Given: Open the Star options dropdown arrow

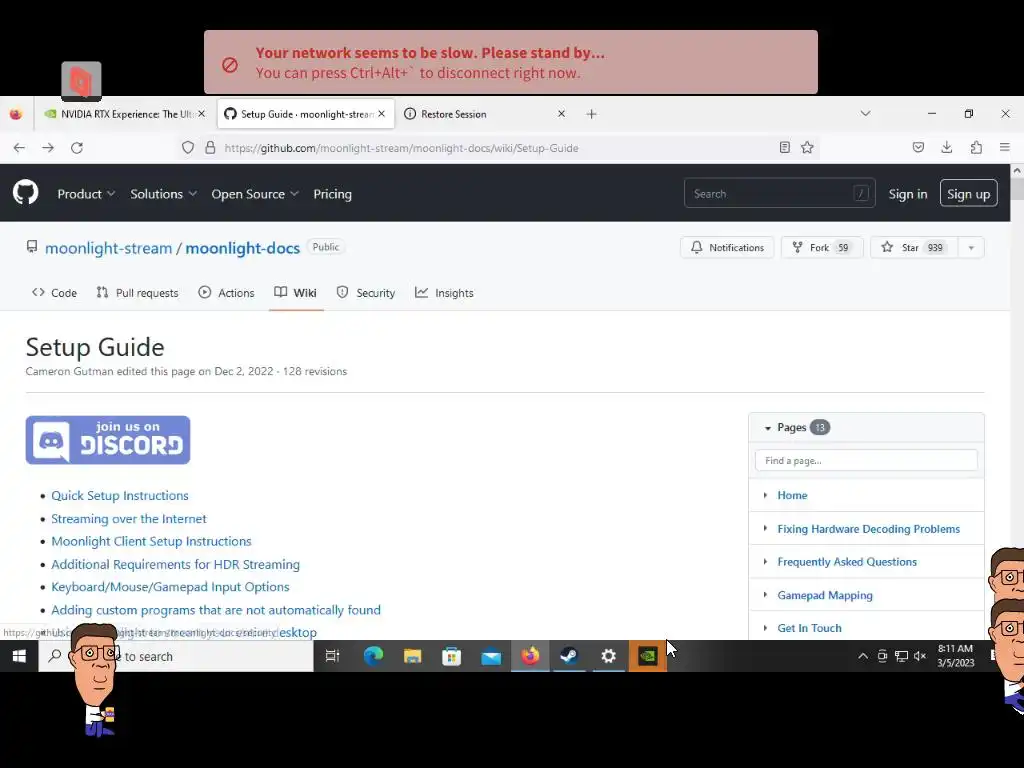Looking at the screenshot, I should click(x=971, y=248).
